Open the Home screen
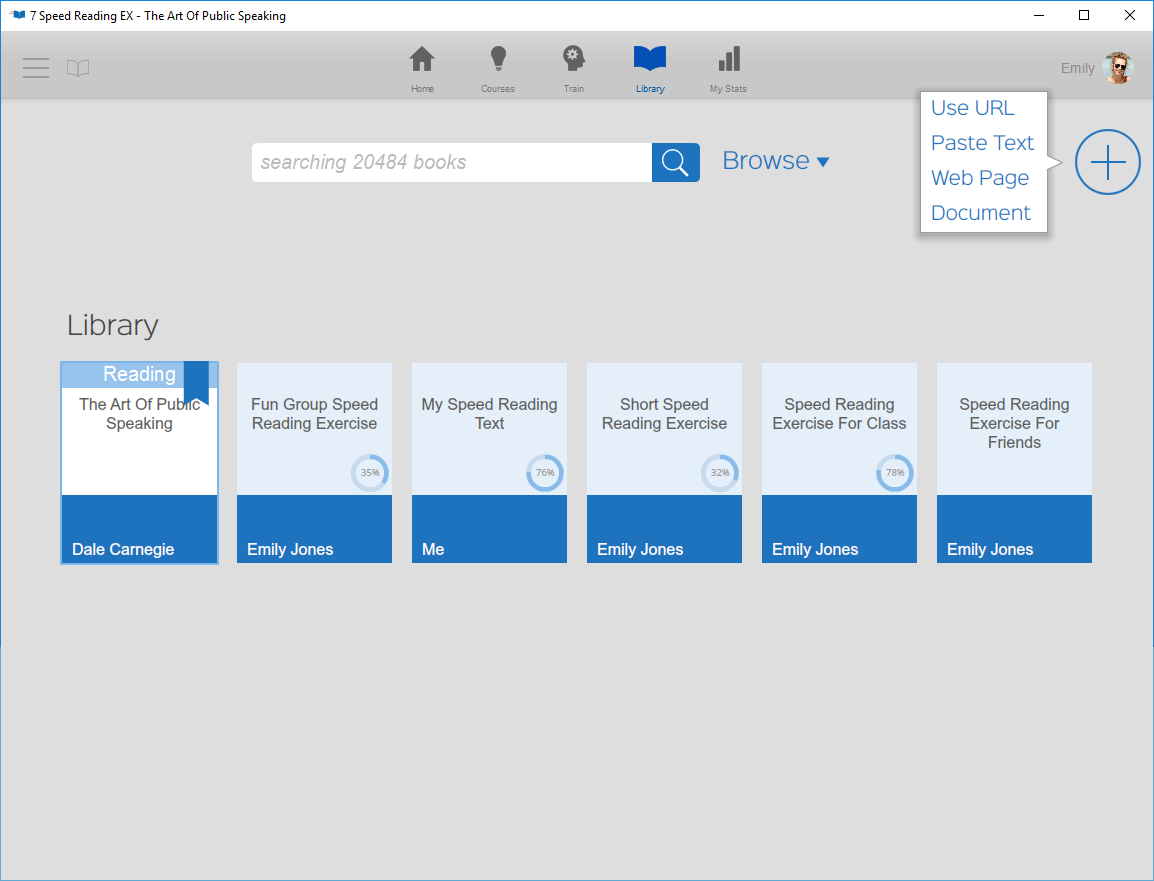The width and height of the screenshot is (1154, 881). tap(422, 67)
